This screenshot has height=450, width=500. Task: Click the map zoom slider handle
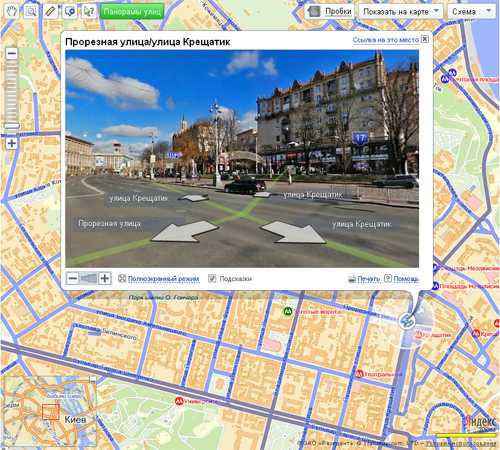pos(12,126)
